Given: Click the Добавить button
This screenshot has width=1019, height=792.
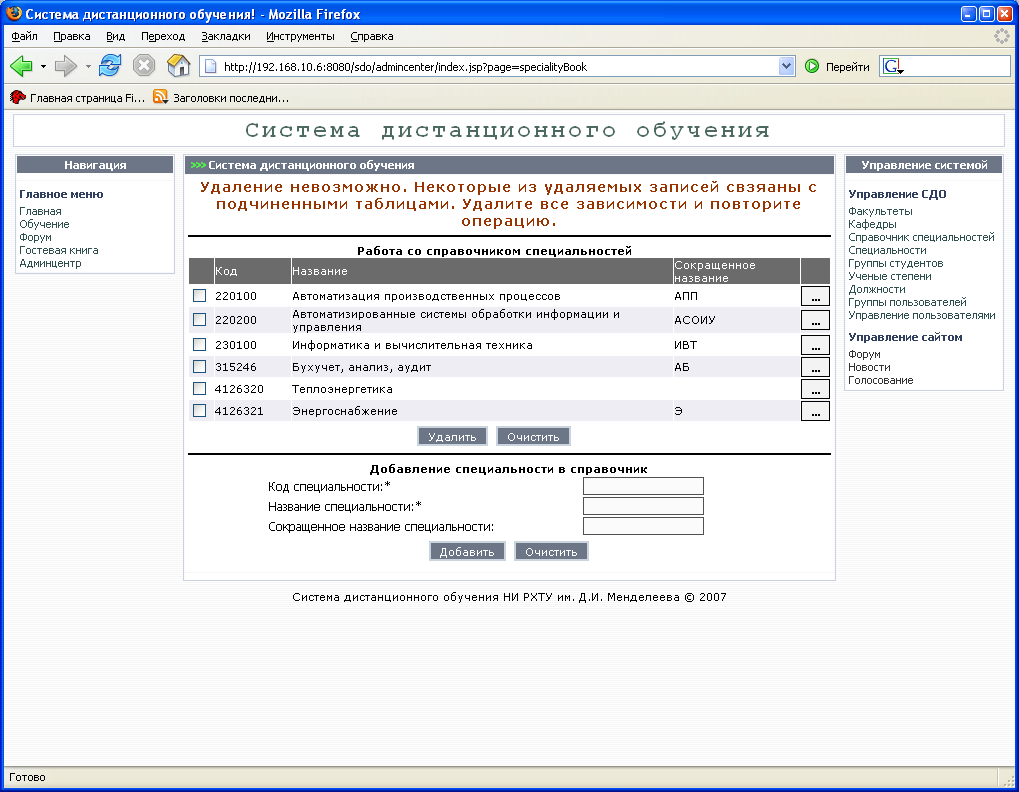Looking at the screenshot, I should pyautogui.click(x=467, y=552).
